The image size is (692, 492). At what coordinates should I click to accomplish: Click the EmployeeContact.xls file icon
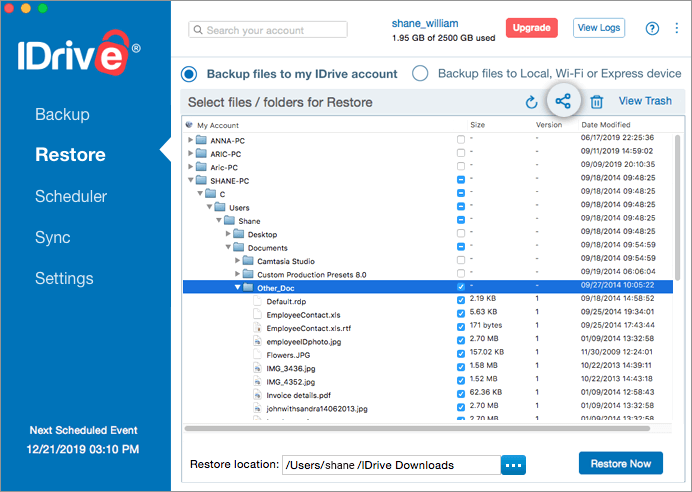[257, 315]
